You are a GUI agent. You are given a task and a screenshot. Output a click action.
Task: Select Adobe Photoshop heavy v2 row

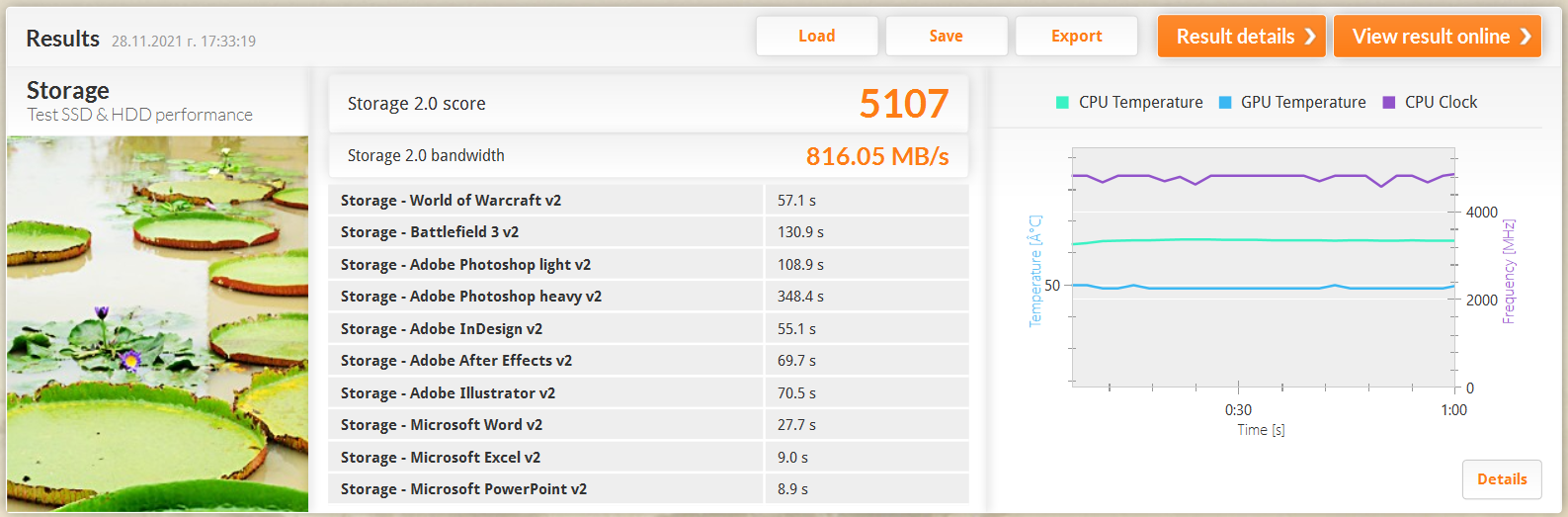[x=648, y=297]
